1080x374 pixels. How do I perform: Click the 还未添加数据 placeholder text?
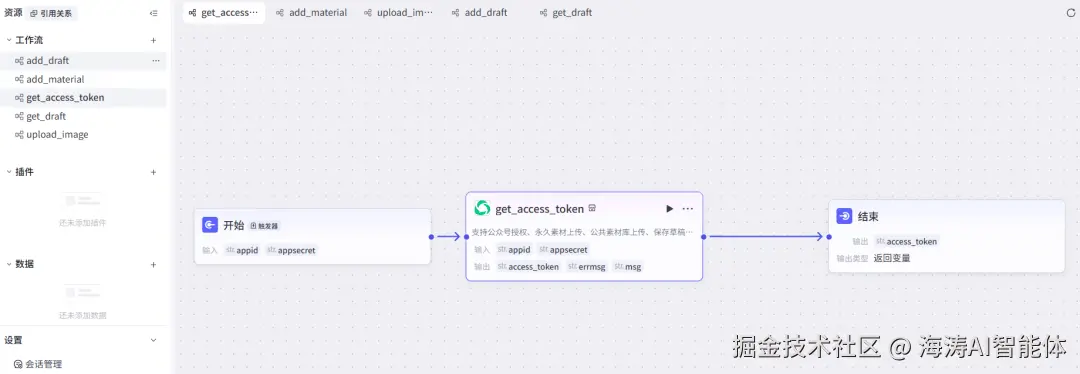[x=83, y=315]
